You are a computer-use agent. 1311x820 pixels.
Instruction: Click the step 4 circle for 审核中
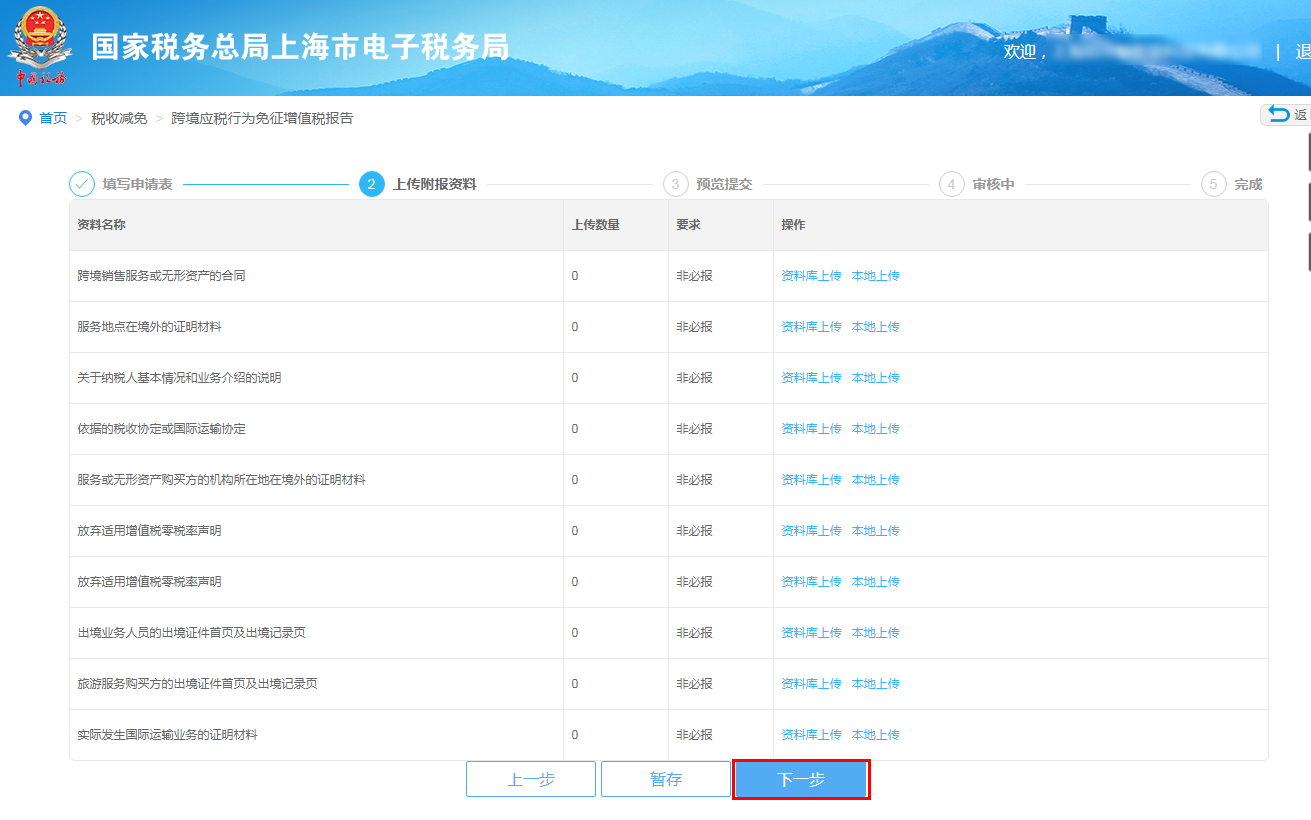tap(950, 184)
